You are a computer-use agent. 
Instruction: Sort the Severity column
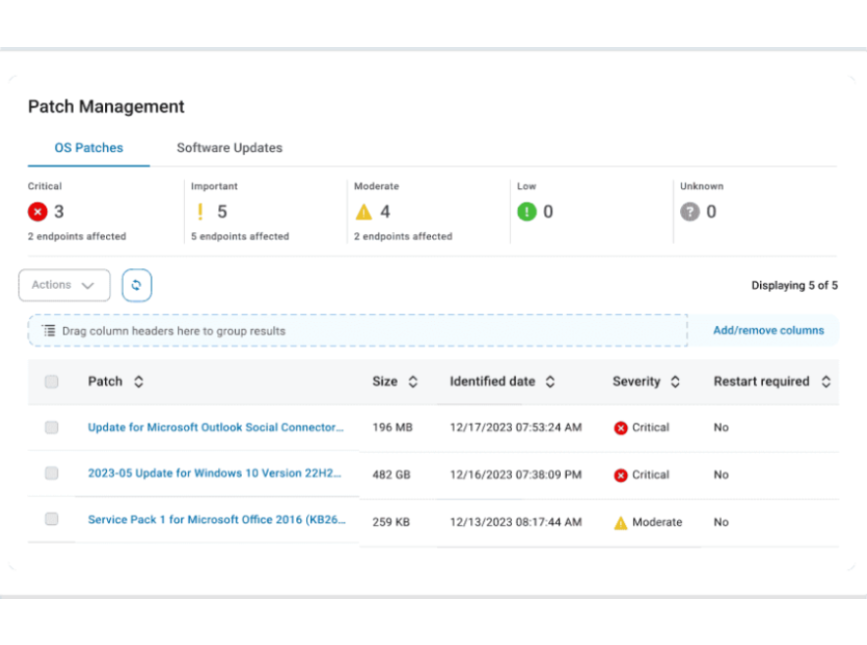675,382
